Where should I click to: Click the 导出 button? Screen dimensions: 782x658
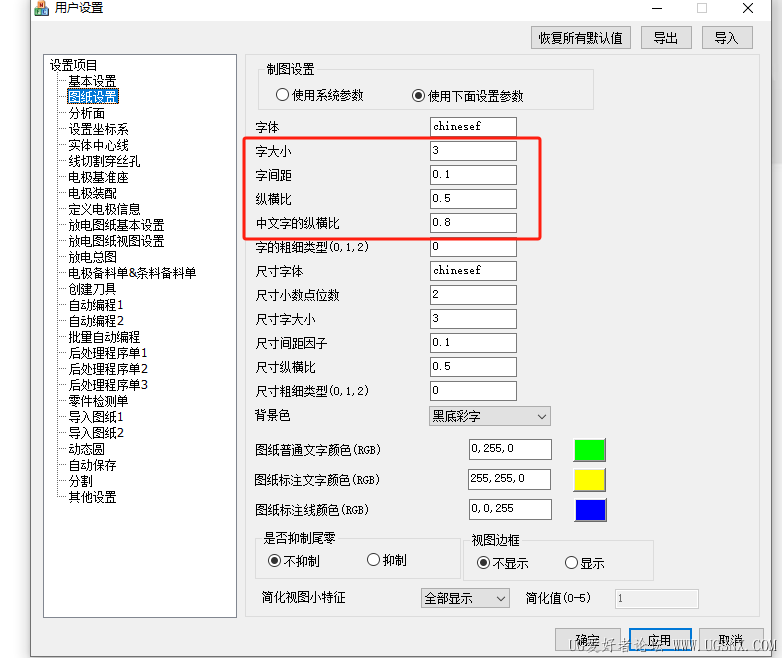(x=666, y=38)
